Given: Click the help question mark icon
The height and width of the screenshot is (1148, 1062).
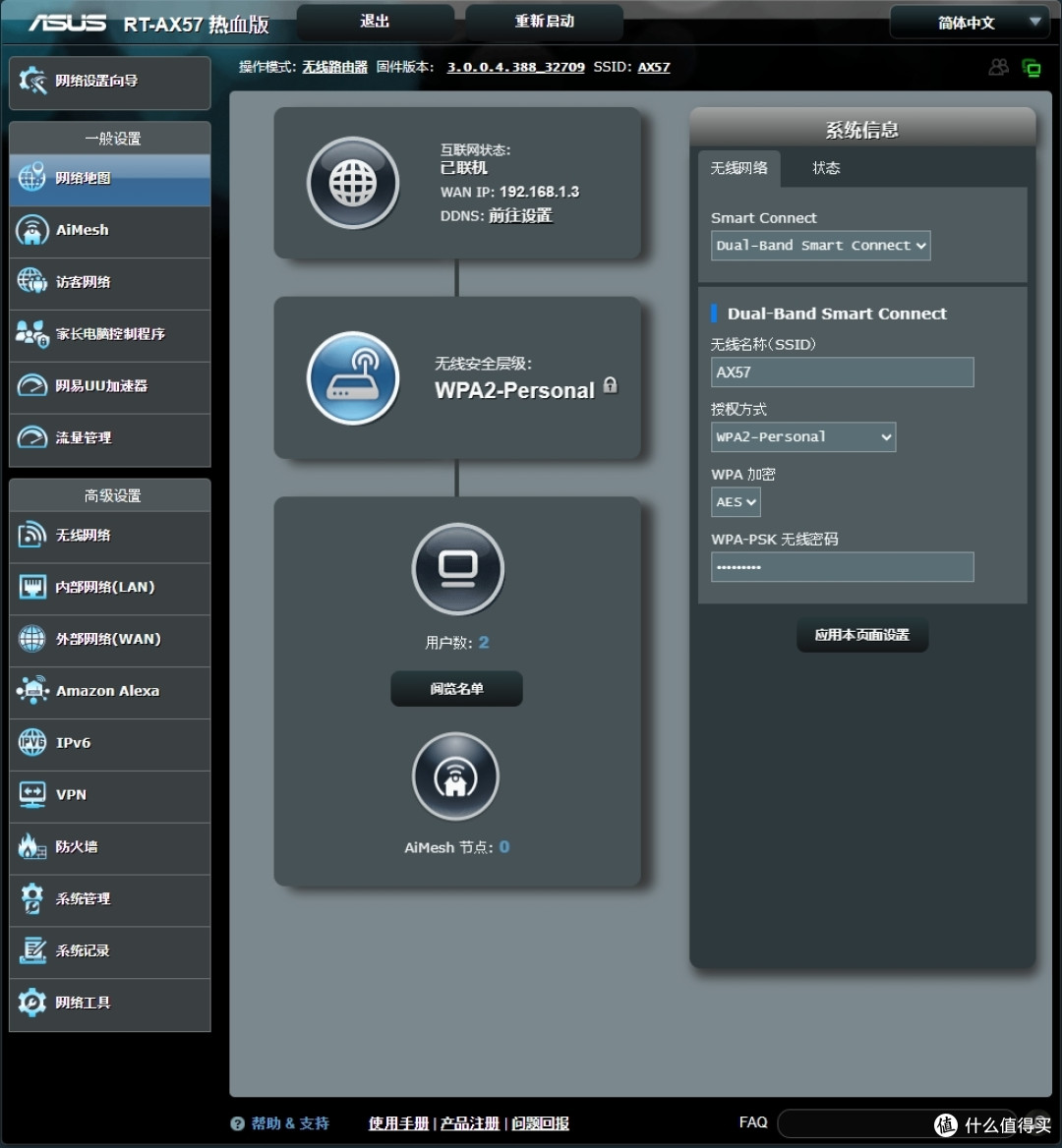Looking at the screenshot, I should click(x=237, y=1123).
